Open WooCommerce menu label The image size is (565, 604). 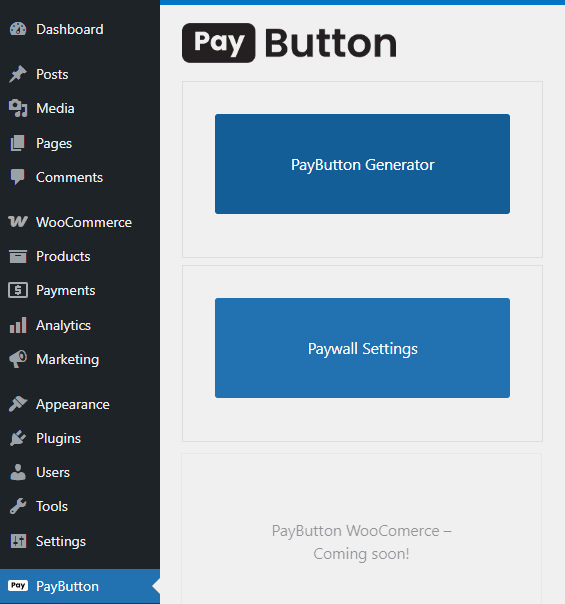(84, 222)
